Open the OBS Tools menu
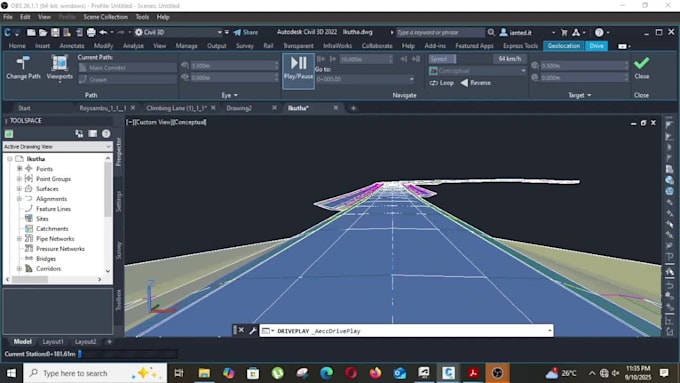This screenshot has height=383, width=680. click(x=142, y=17)
